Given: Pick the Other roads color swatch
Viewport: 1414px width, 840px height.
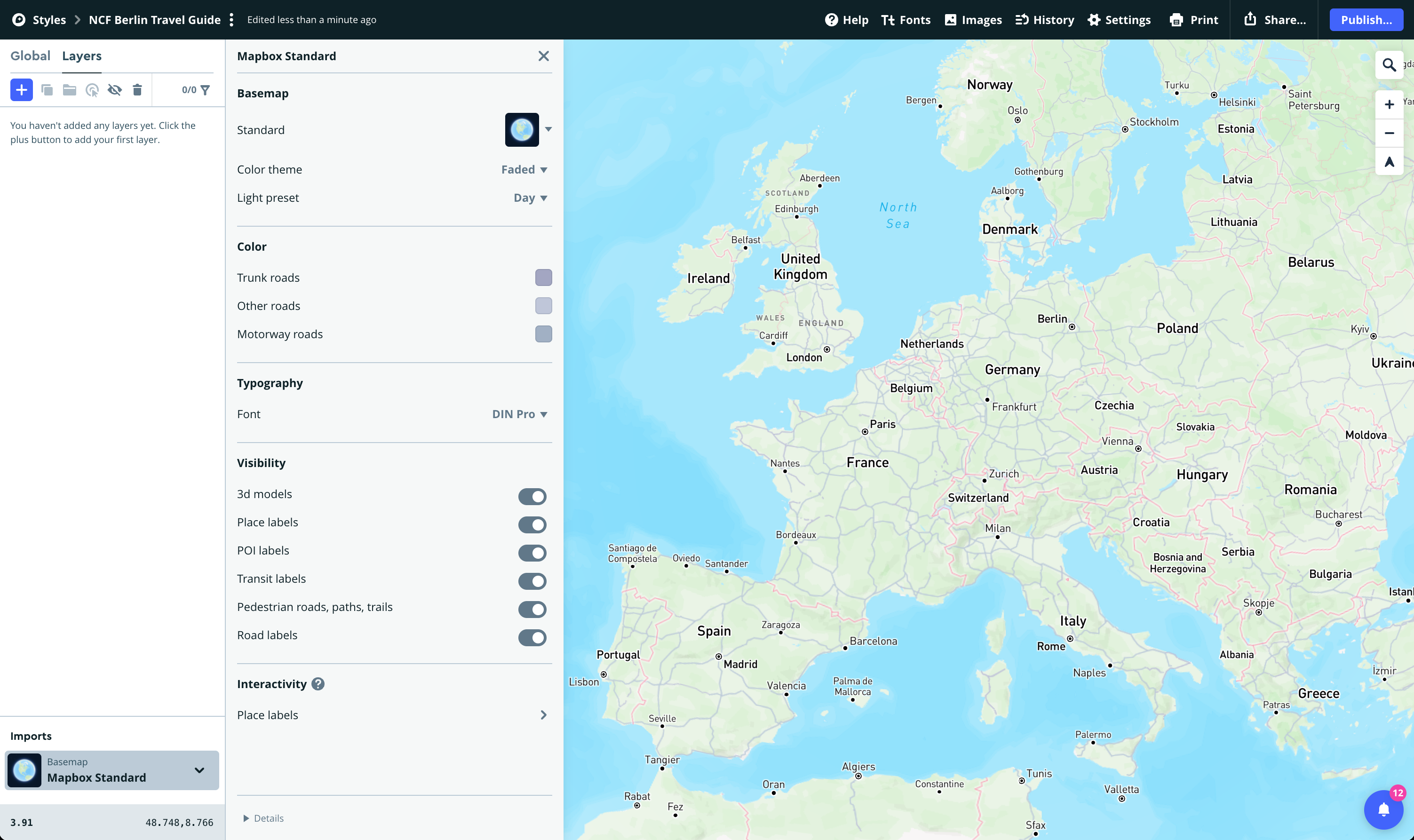Looking at the screenshot, I should [543, 306].
